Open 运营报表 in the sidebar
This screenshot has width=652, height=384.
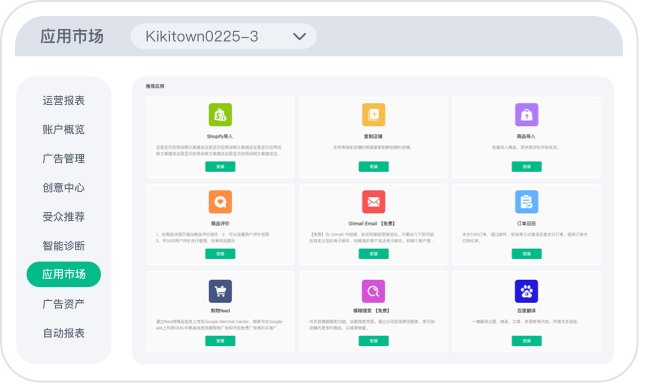(64, 100)
